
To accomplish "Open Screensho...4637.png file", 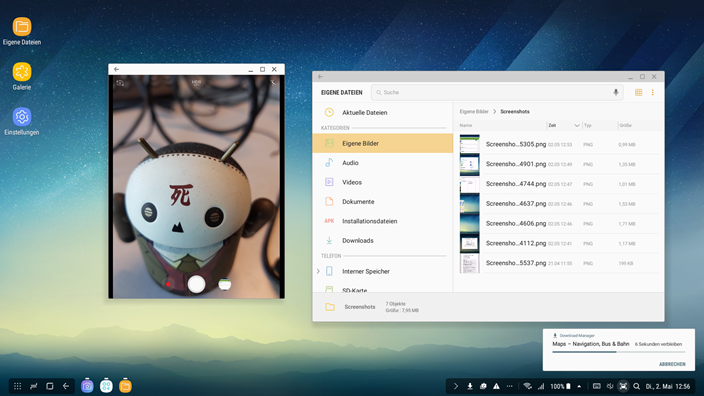I will (559, 204).
